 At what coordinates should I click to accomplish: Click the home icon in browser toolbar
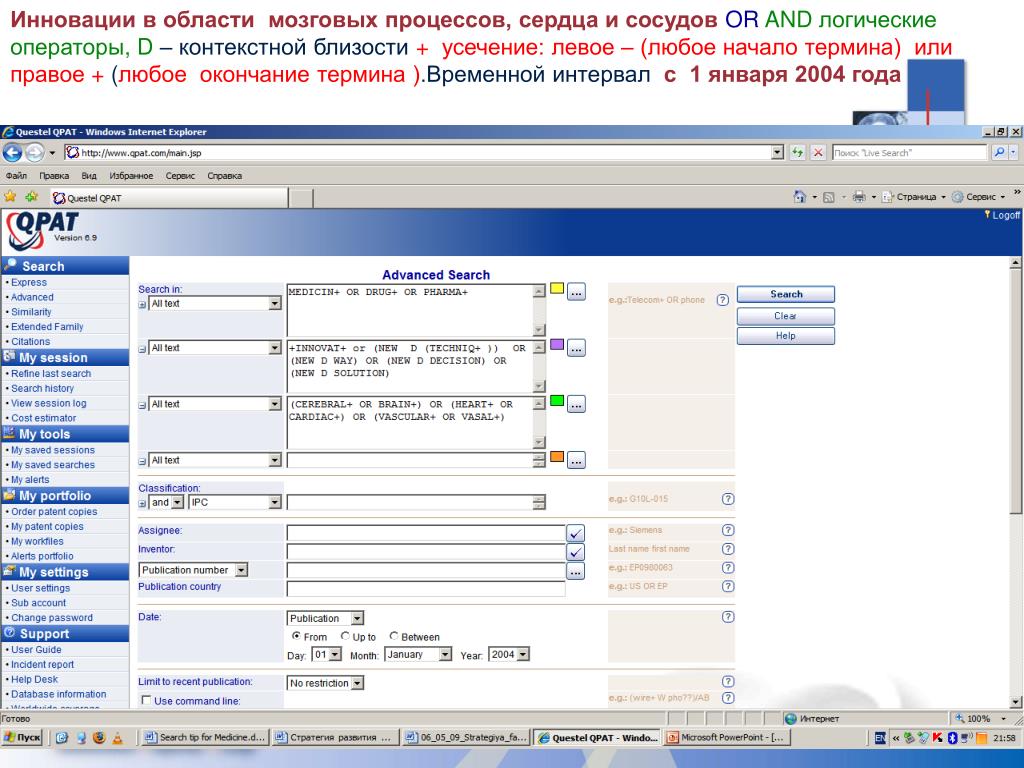(799, 197)
